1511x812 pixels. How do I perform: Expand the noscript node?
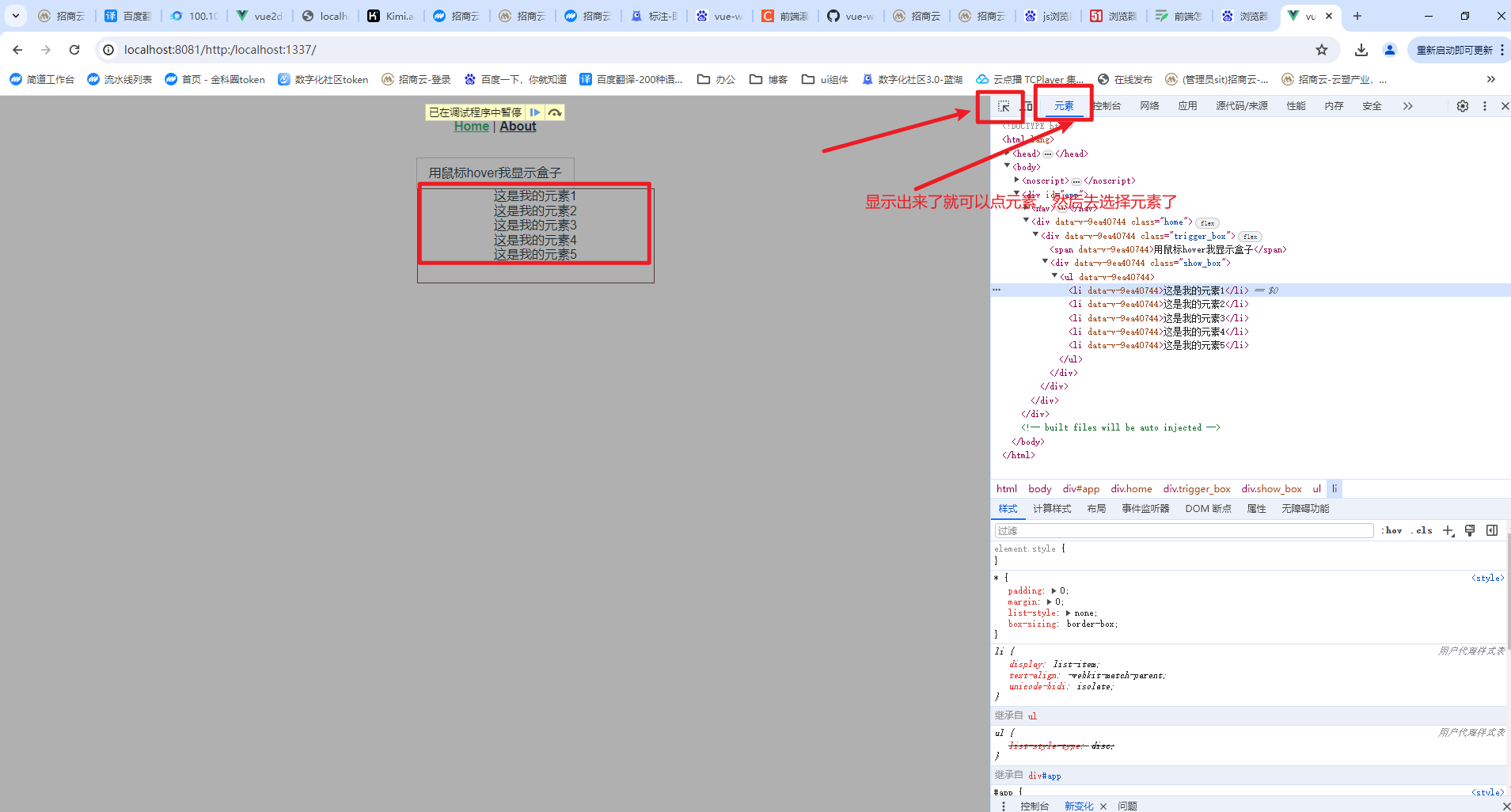tap(1017, 180)
